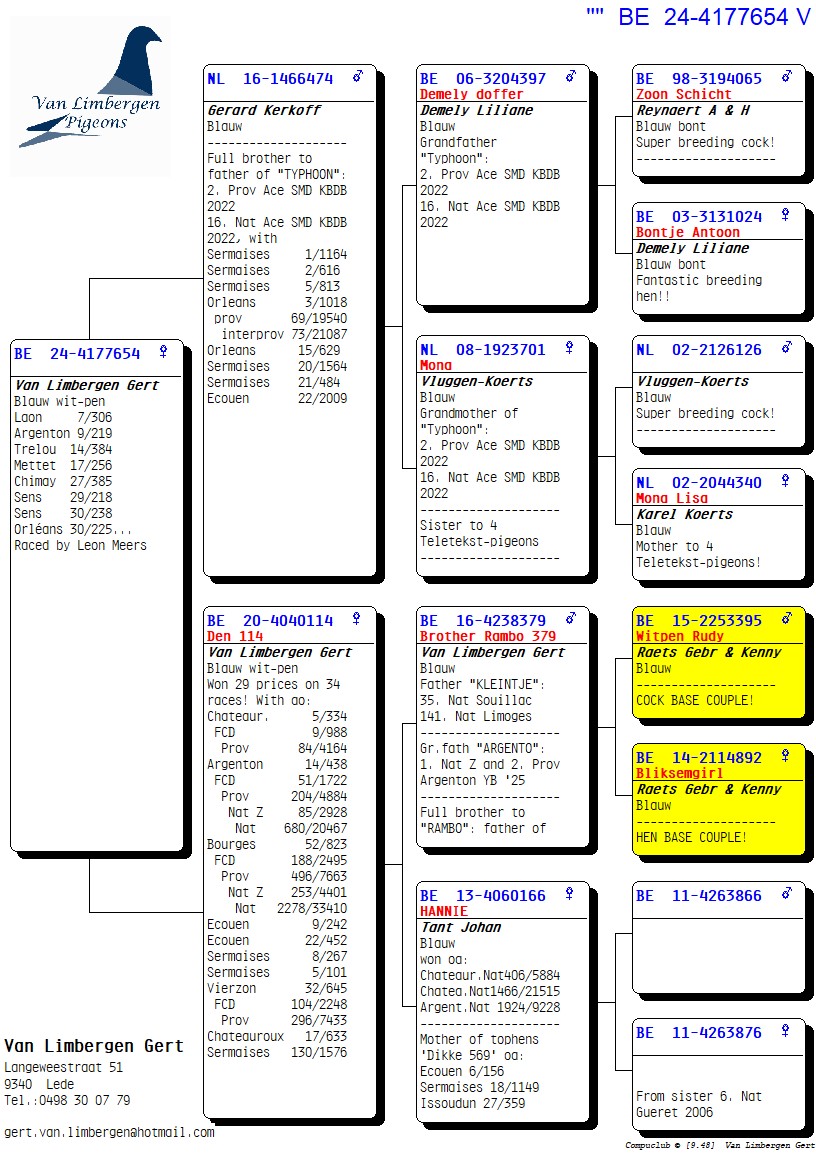The width and height of the screenshot is (816, 1172).
Task: Click female symbol in Bliksemgirl box
Action: pyautogui.click(x=786, y=757)
